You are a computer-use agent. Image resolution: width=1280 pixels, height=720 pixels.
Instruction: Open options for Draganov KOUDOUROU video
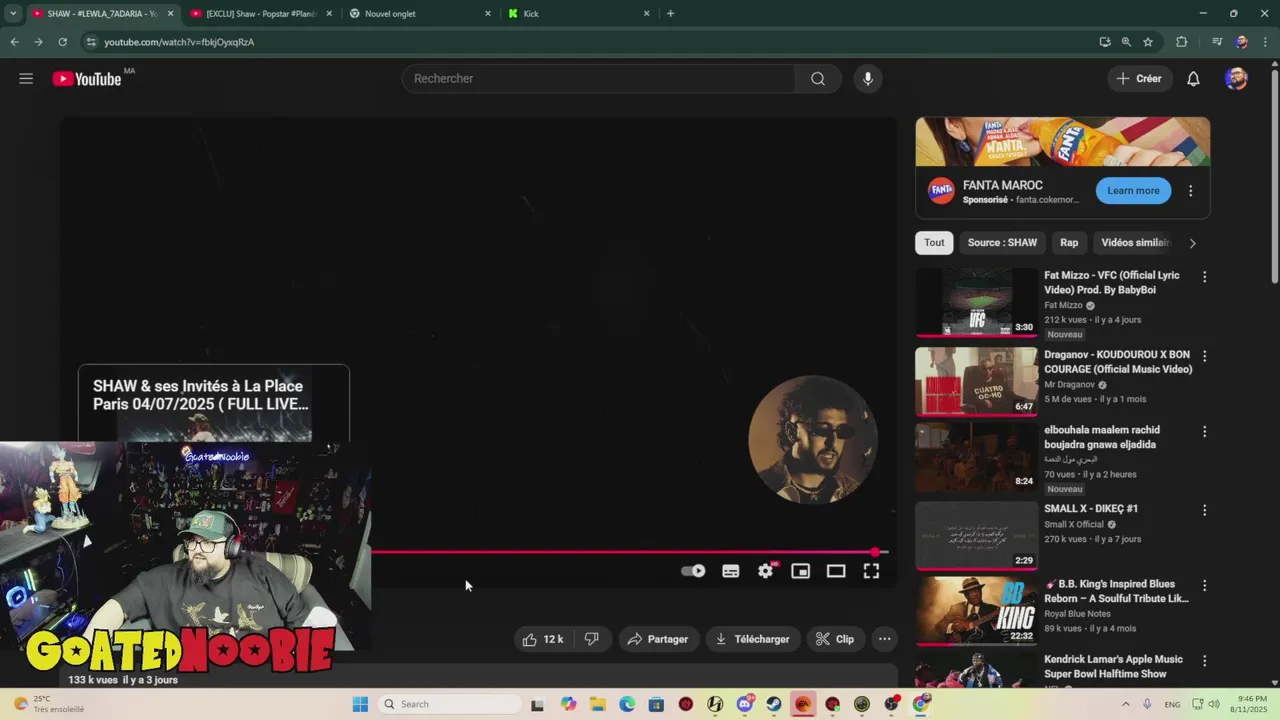1204,356
